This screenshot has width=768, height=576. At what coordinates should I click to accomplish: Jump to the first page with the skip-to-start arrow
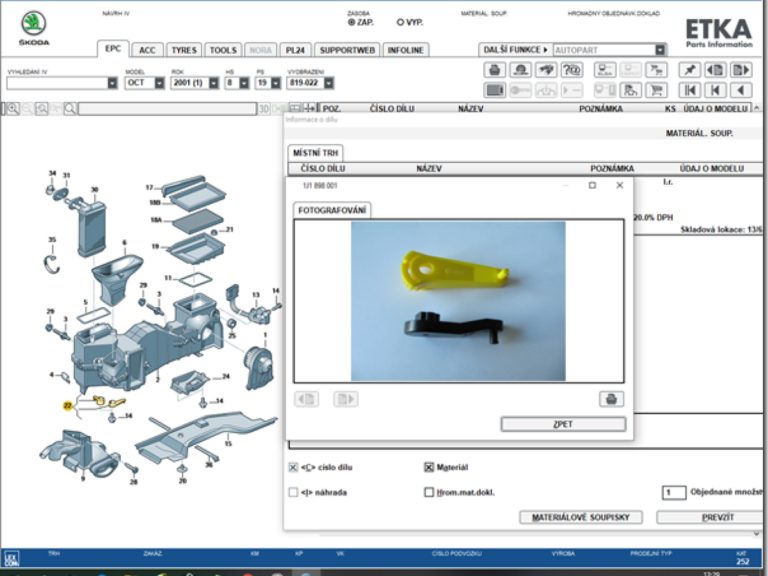click(689, 90)
